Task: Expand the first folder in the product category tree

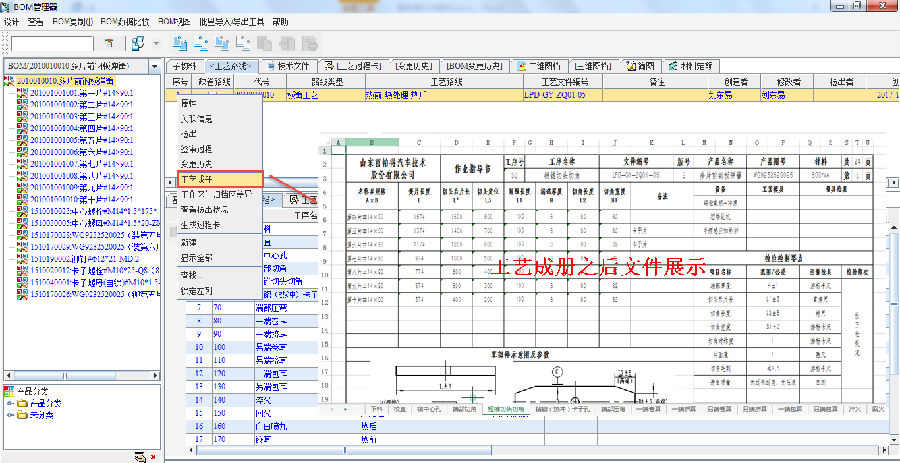Action: [x=10, y=403]
